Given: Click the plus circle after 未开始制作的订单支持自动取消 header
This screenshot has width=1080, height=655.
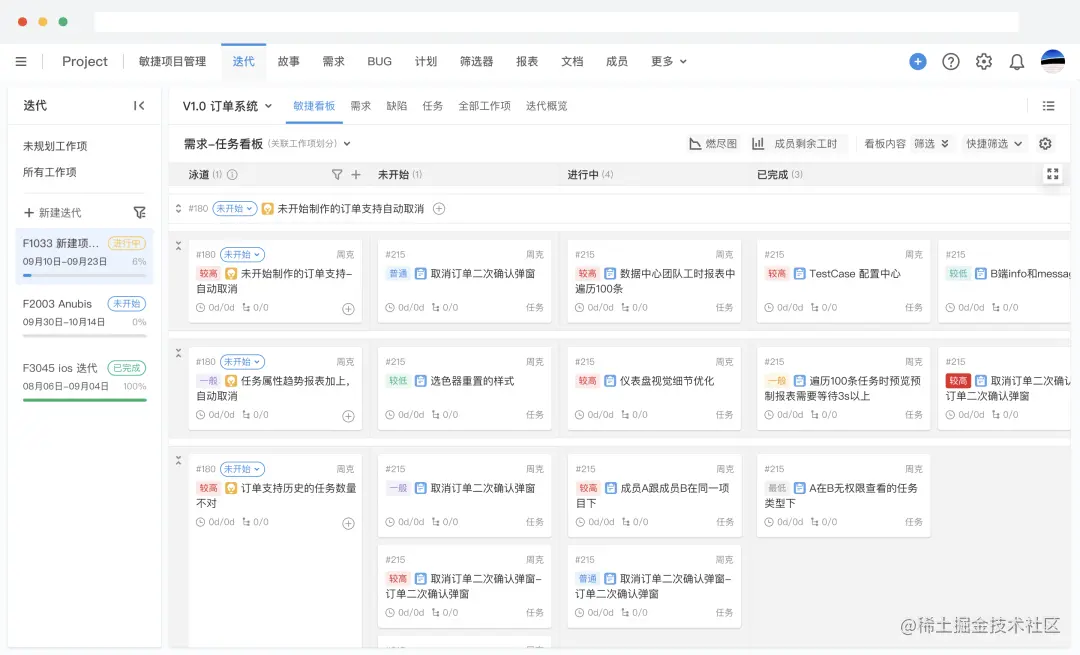Looking at the screenshot, I should pyautogui.click(x=439, y=208).
